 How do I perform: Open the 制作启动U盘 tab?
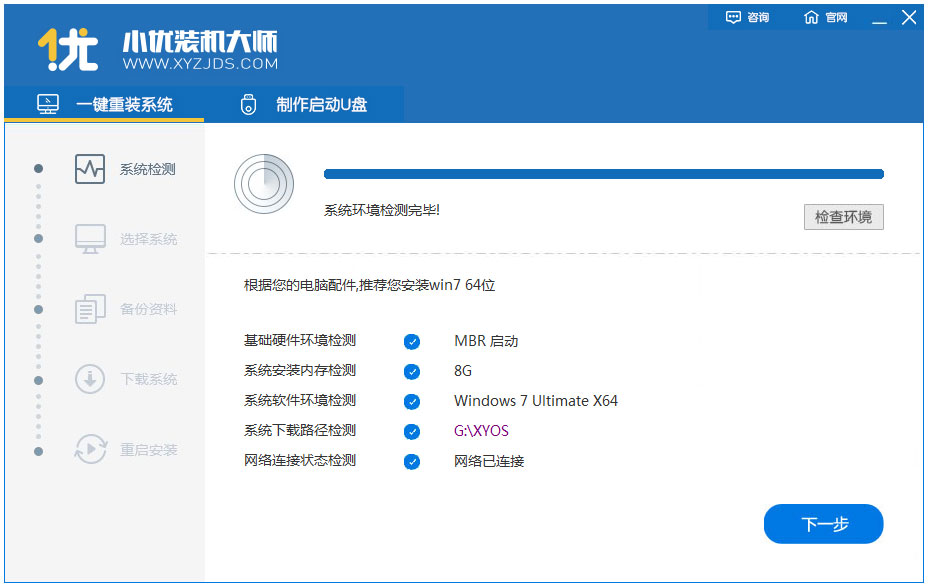point(304,105)
